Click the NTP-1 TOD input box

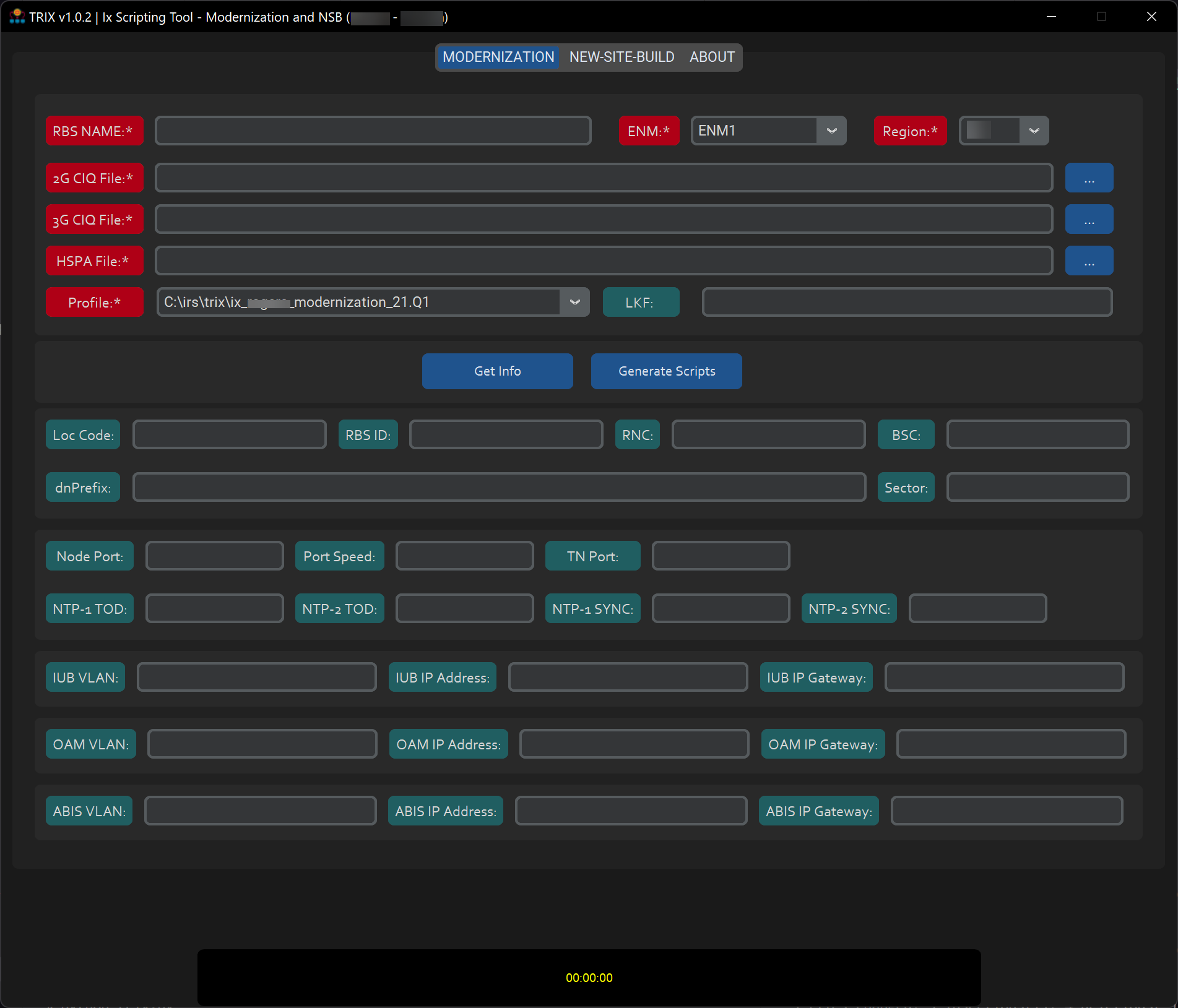(214, 608)
